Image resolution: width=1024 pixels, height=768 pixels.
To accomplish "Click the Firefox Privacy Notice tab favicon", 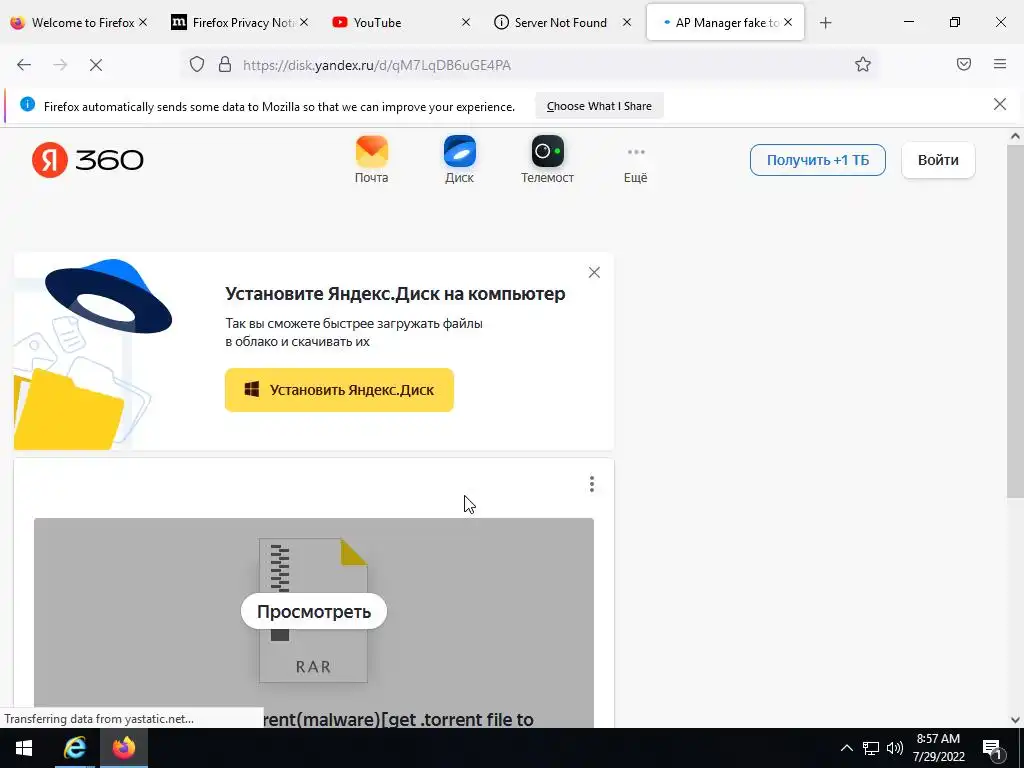I will (x=178, y=22).
